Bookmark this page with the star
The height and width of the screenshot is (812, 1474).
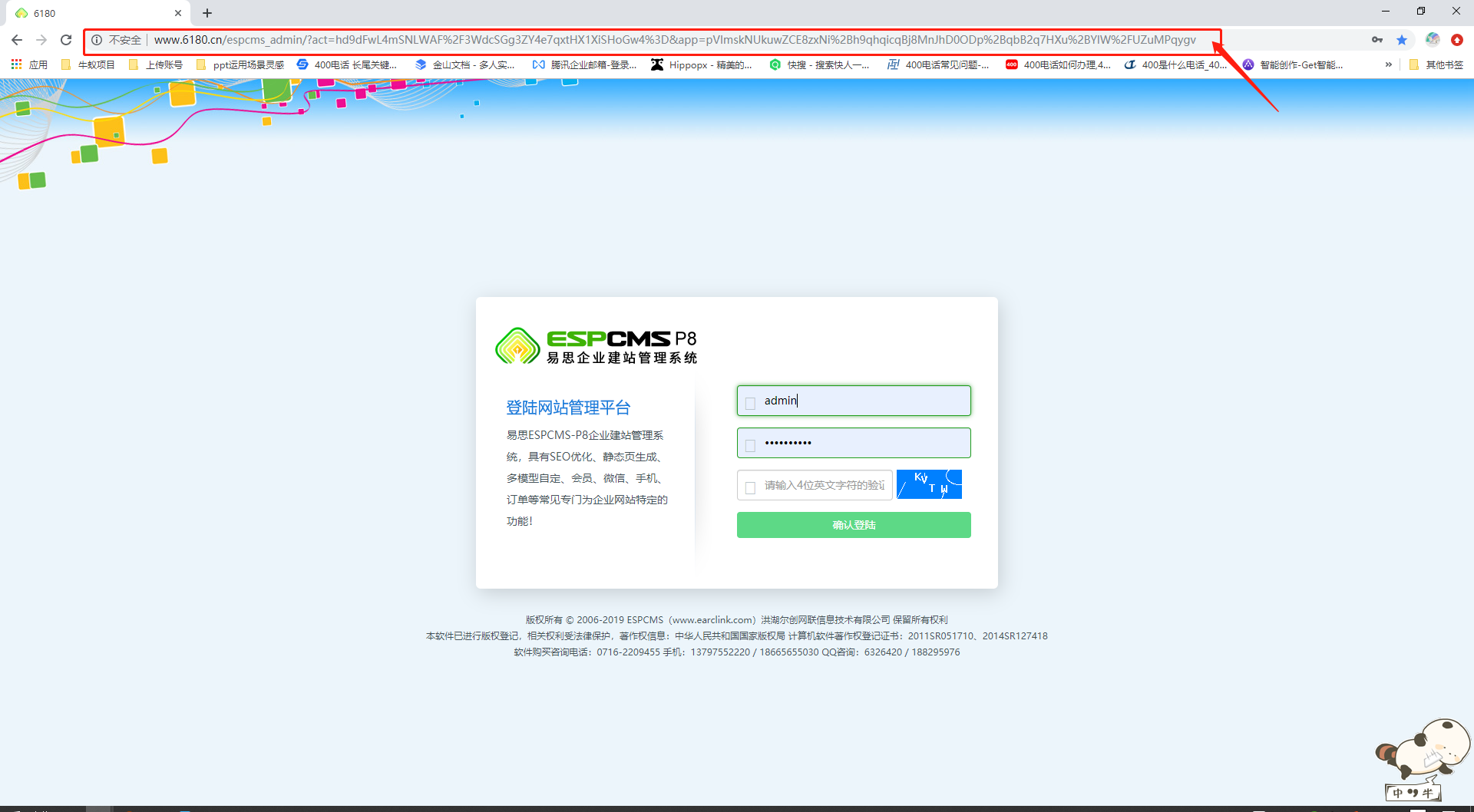(x=1402, y=40)
